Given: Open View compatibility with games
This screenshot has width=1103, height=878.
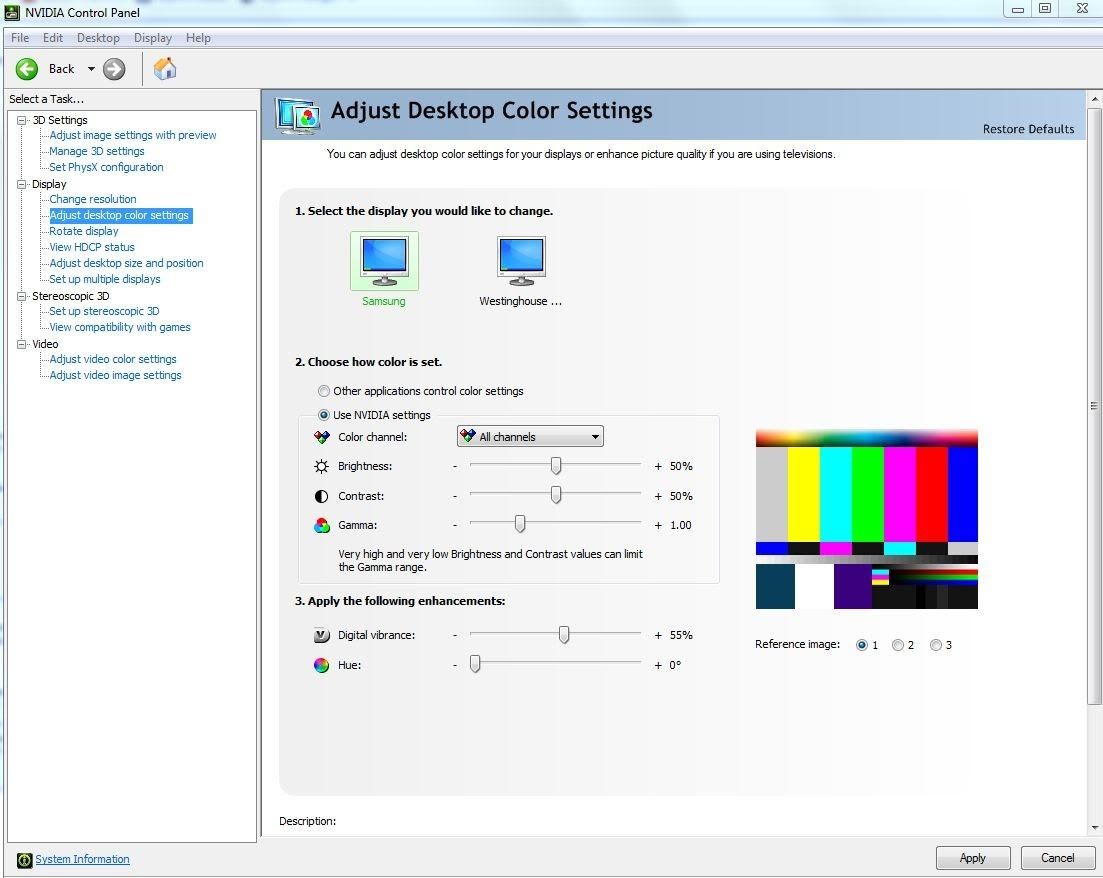Looking at the screenshot, I should coord(120,328).
